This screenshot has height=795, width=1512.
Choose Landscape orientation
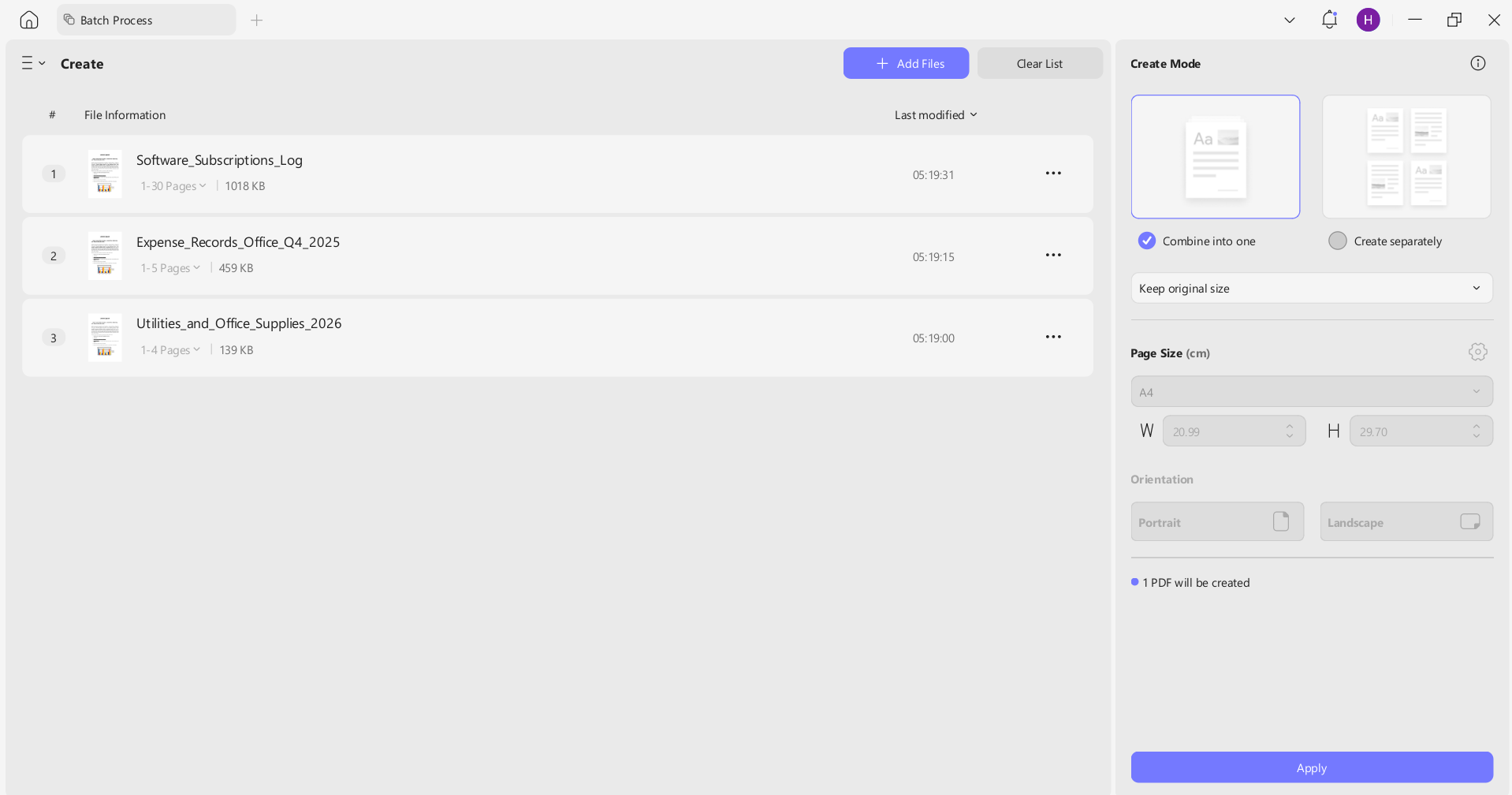click(1406, 521)
